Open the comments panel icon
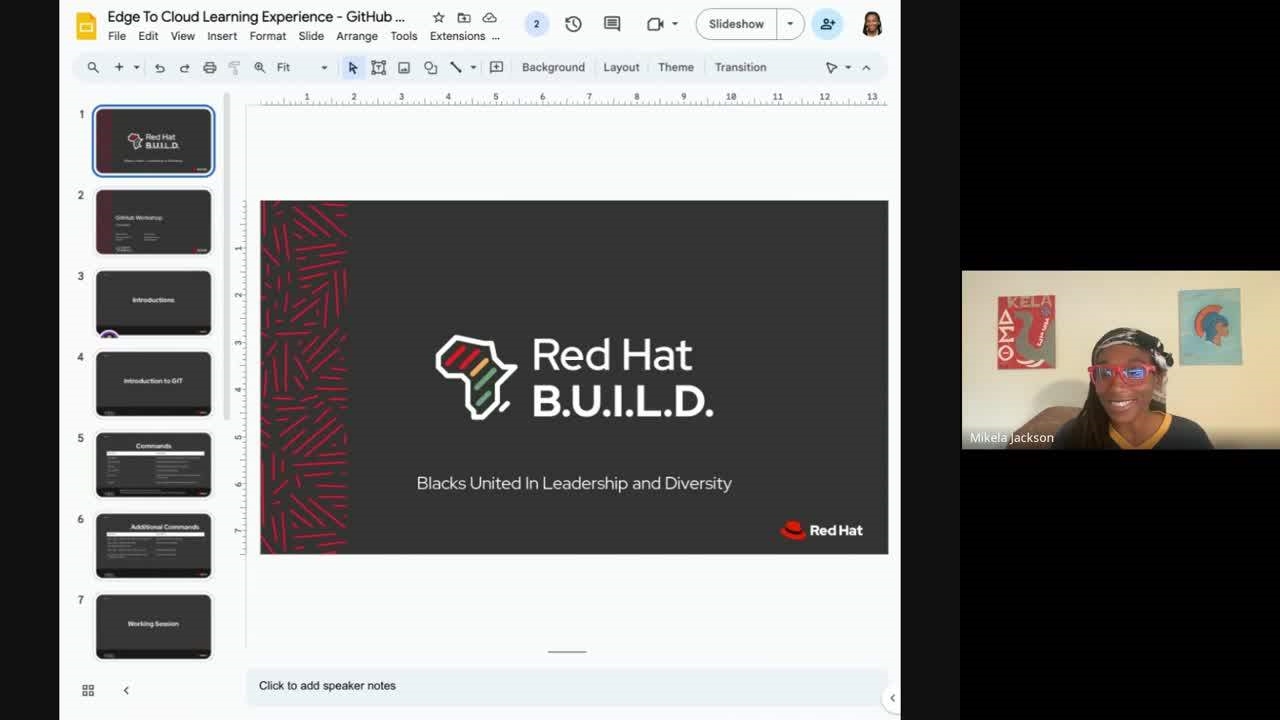This screenshot has height=720, width=1280. point(612,24)
